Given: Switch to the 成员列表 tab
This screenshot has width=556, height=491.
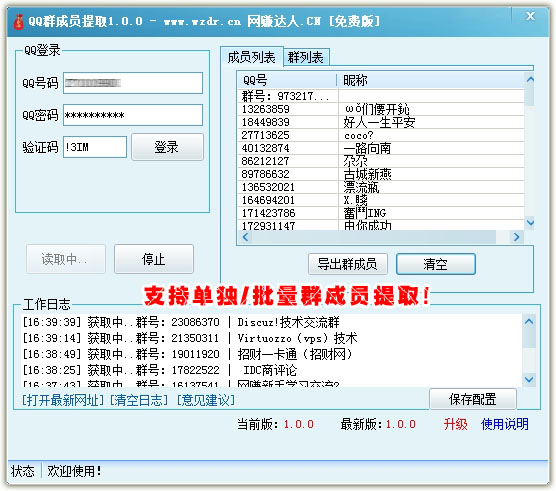Looking at the screenshot, I should click(251, 57).
